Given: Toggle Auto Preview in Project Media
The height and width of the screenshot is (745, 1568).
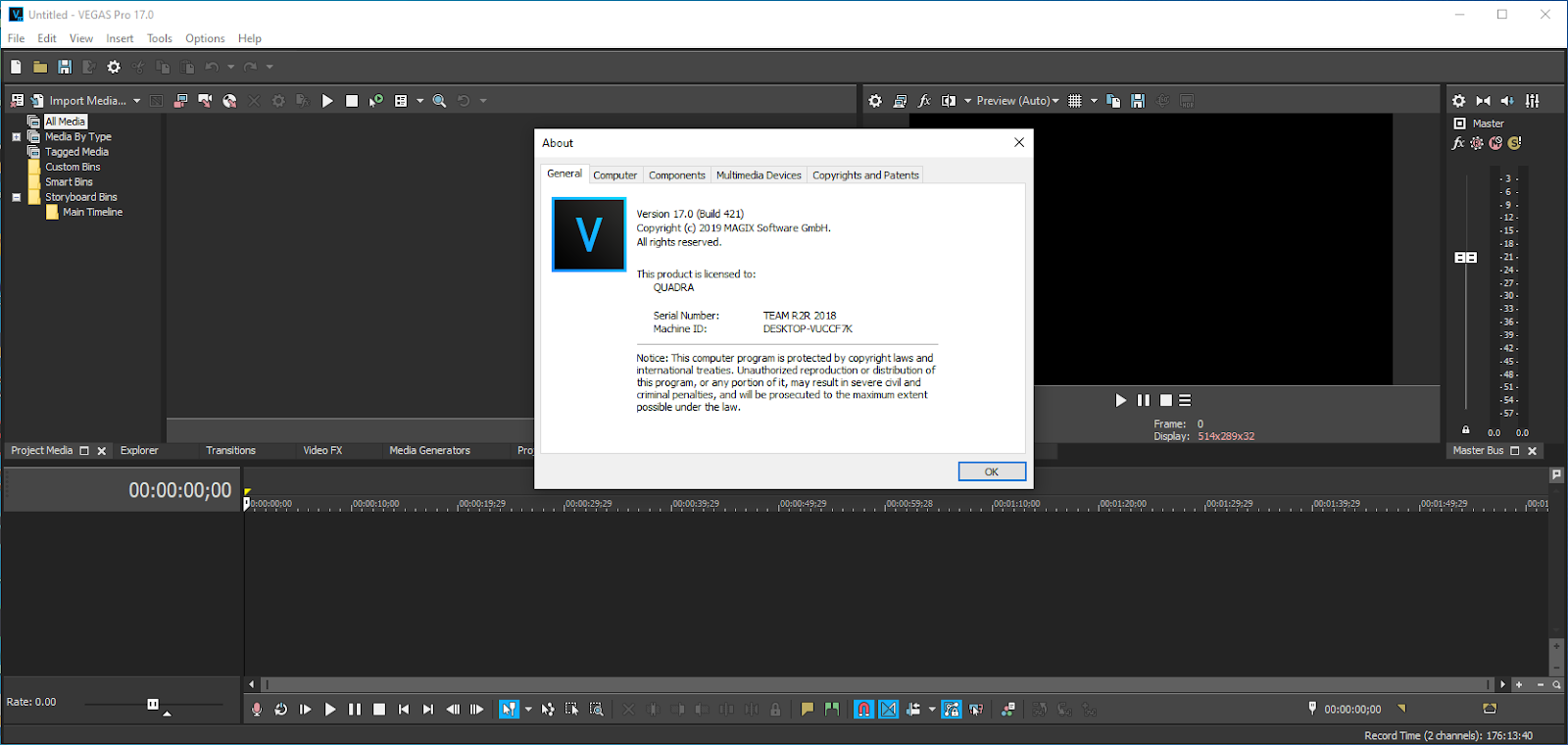Looking at the screenshot, I should coord(376,101).
